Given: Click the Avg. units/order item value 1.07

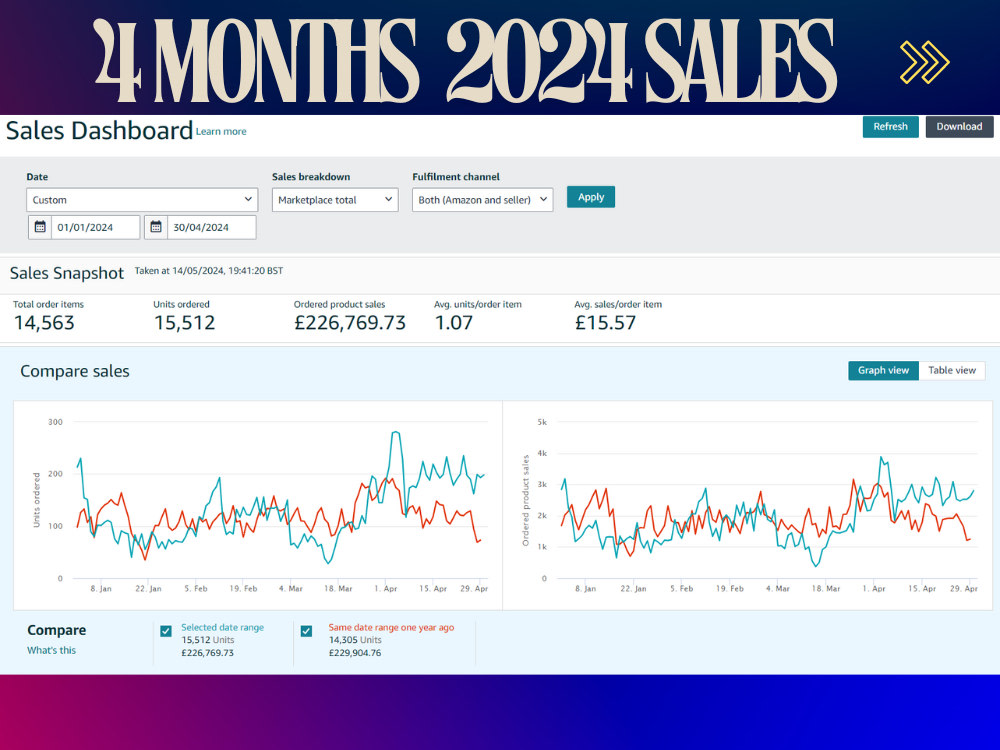Looking at the screenshot, I should [x=453, y=323].
